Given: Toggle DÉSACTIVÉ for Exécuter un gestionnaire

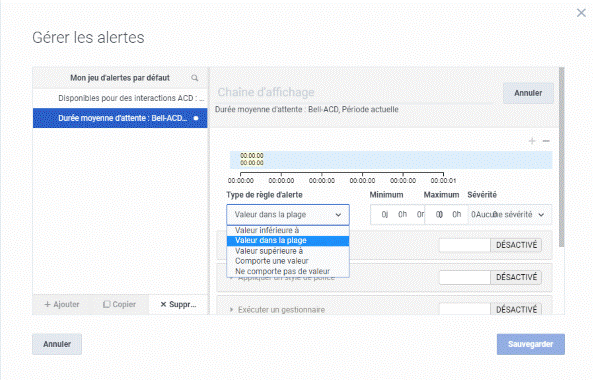Looking at the screenshot, I should [490, 309].
